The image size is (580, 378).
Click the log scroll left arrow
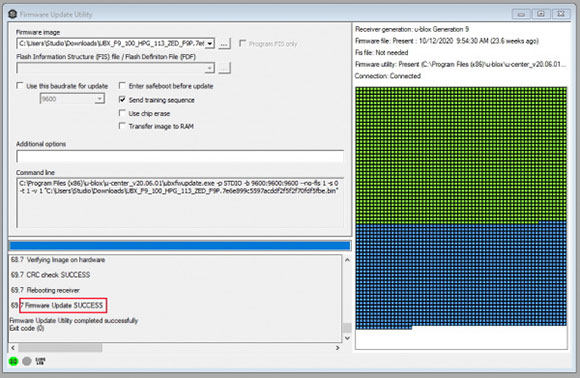click(x=13, y=348)
